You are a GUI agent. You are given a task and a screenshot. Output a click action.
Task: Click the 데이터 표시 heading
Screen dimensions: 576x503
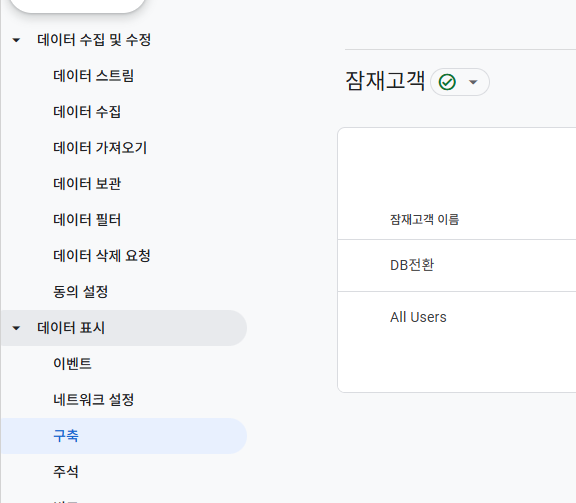pos(71,328)
